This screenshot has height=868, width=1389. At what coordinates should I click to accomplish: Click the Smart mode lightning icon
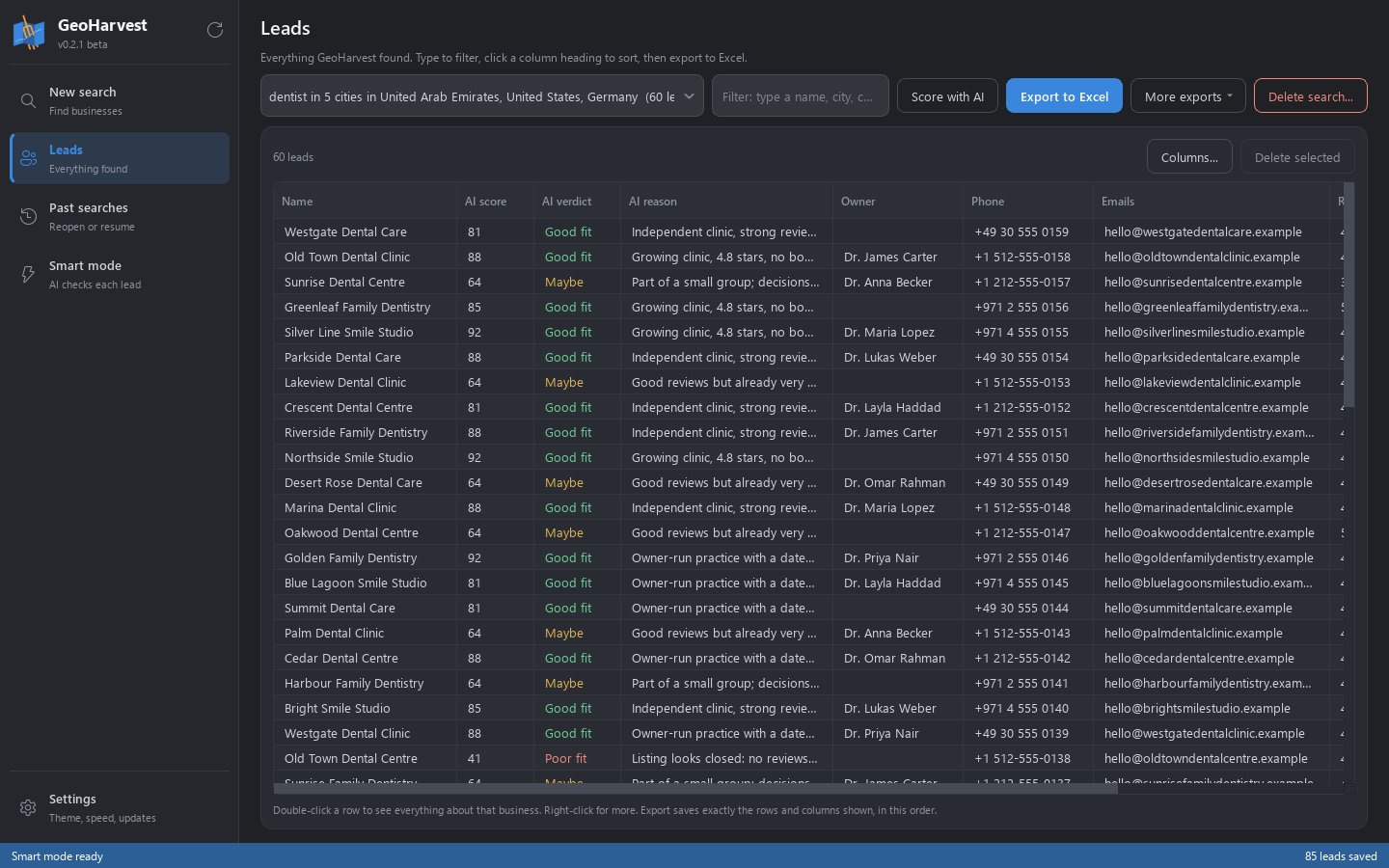pyautogui.click(x=29, y=275)
